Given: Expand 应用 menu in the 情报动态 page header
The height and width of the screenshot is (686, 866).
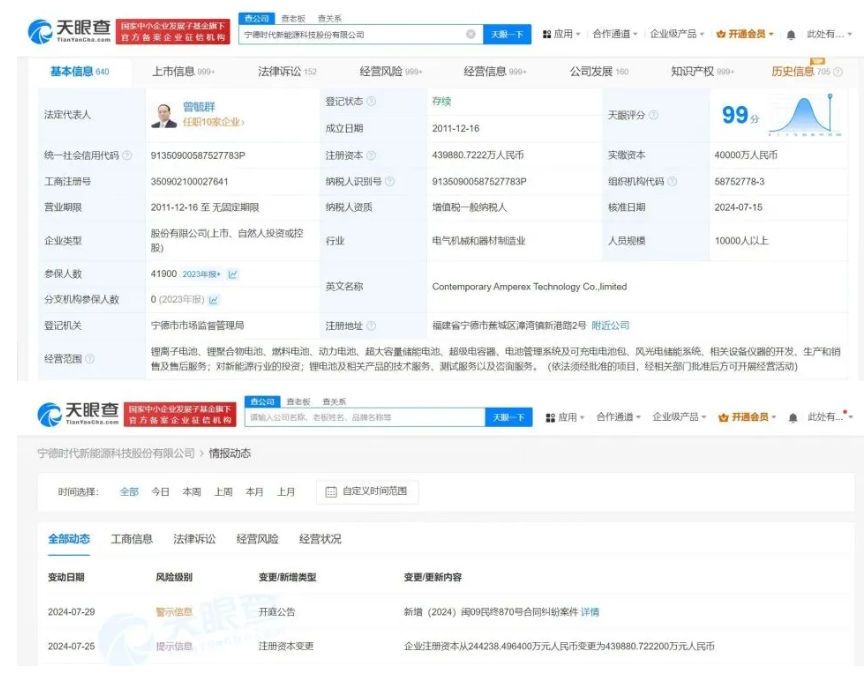Looking at the screenshot, I should 564,418.
